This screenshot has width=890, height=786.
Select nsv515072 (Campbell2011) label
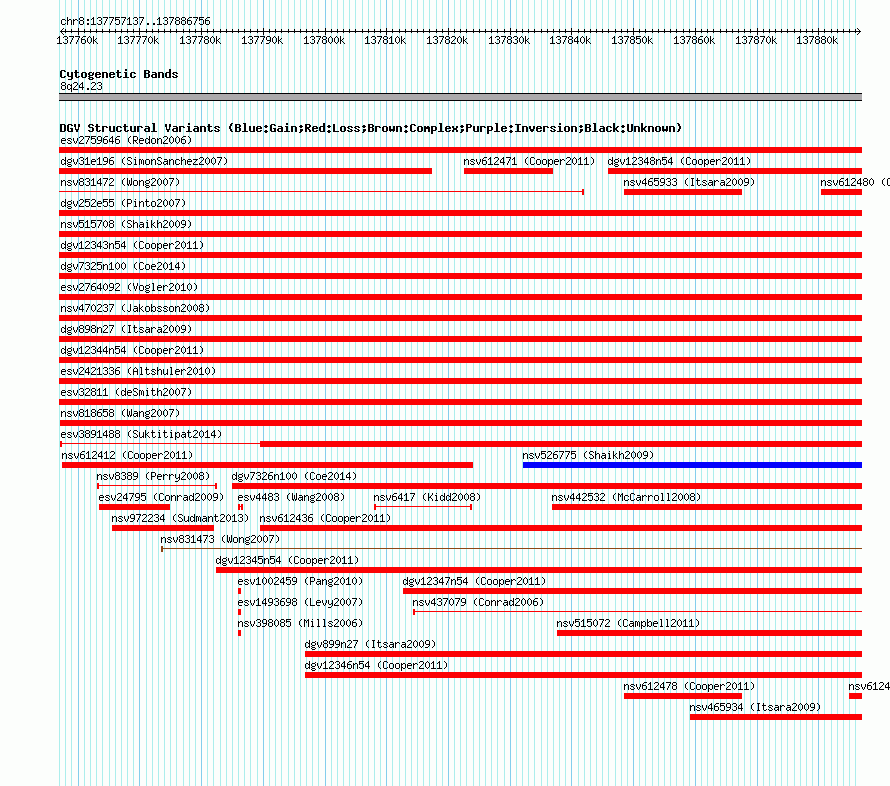[x=628, y=623]
